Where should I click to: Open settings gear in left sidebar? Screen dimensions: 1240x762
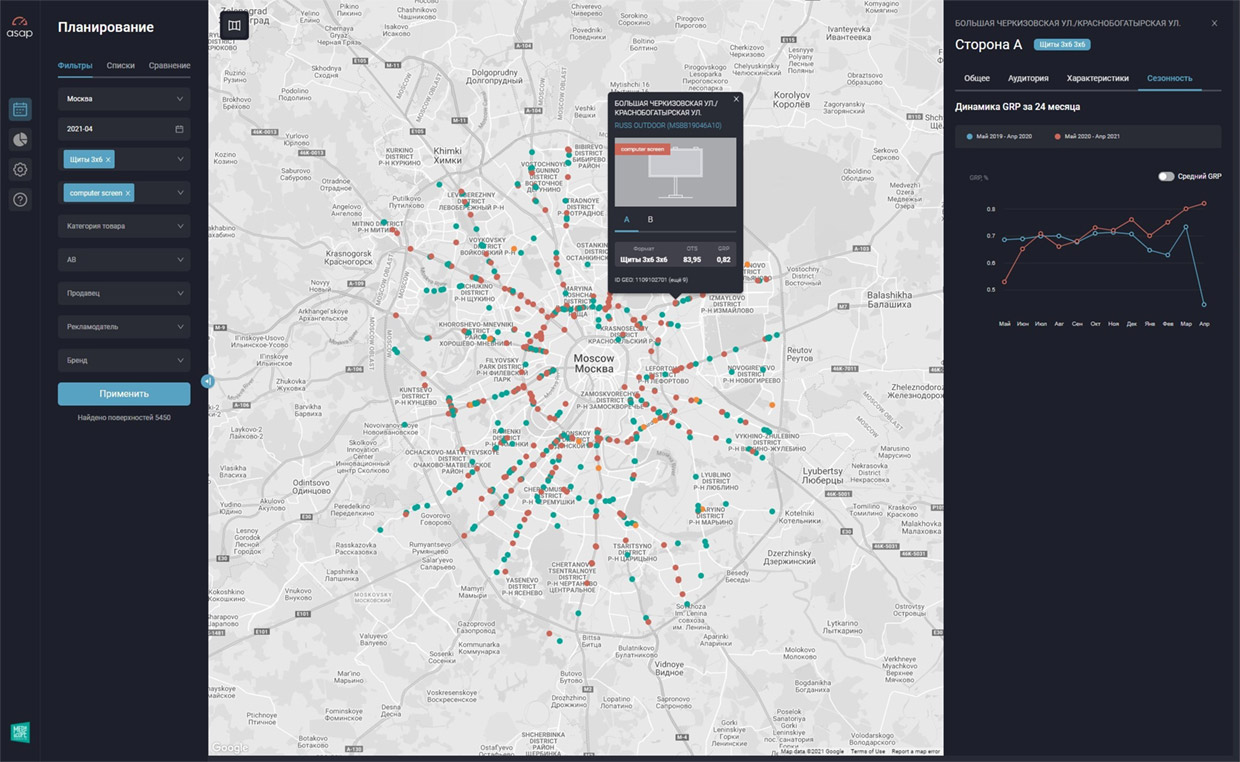click(x=20, y=170)
